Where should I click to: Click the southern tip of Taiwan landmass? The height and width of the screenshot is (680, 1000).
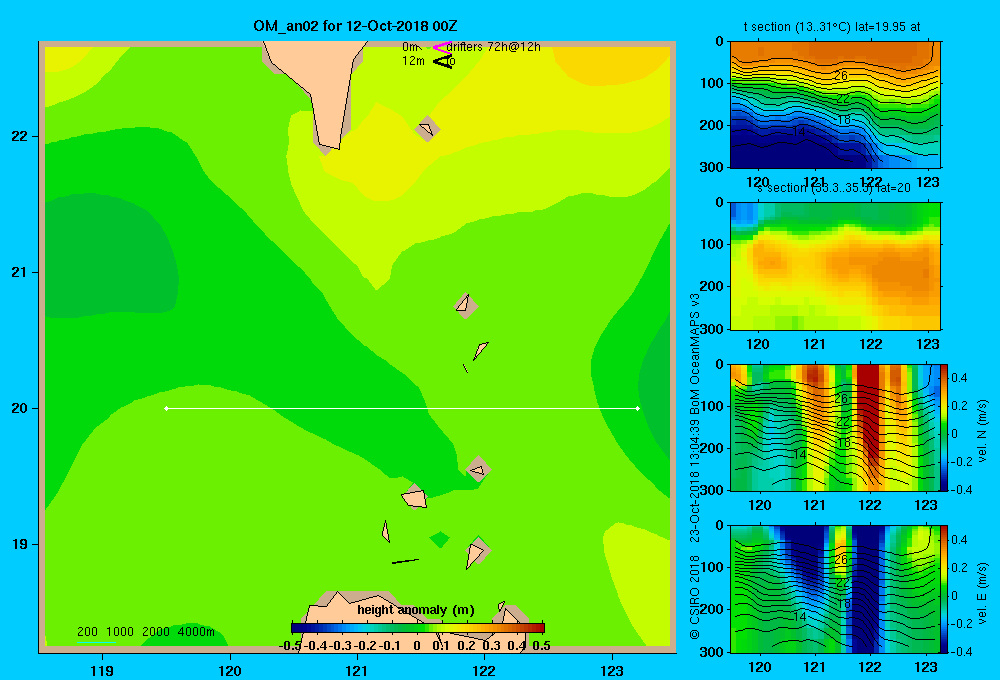(328, 144)
